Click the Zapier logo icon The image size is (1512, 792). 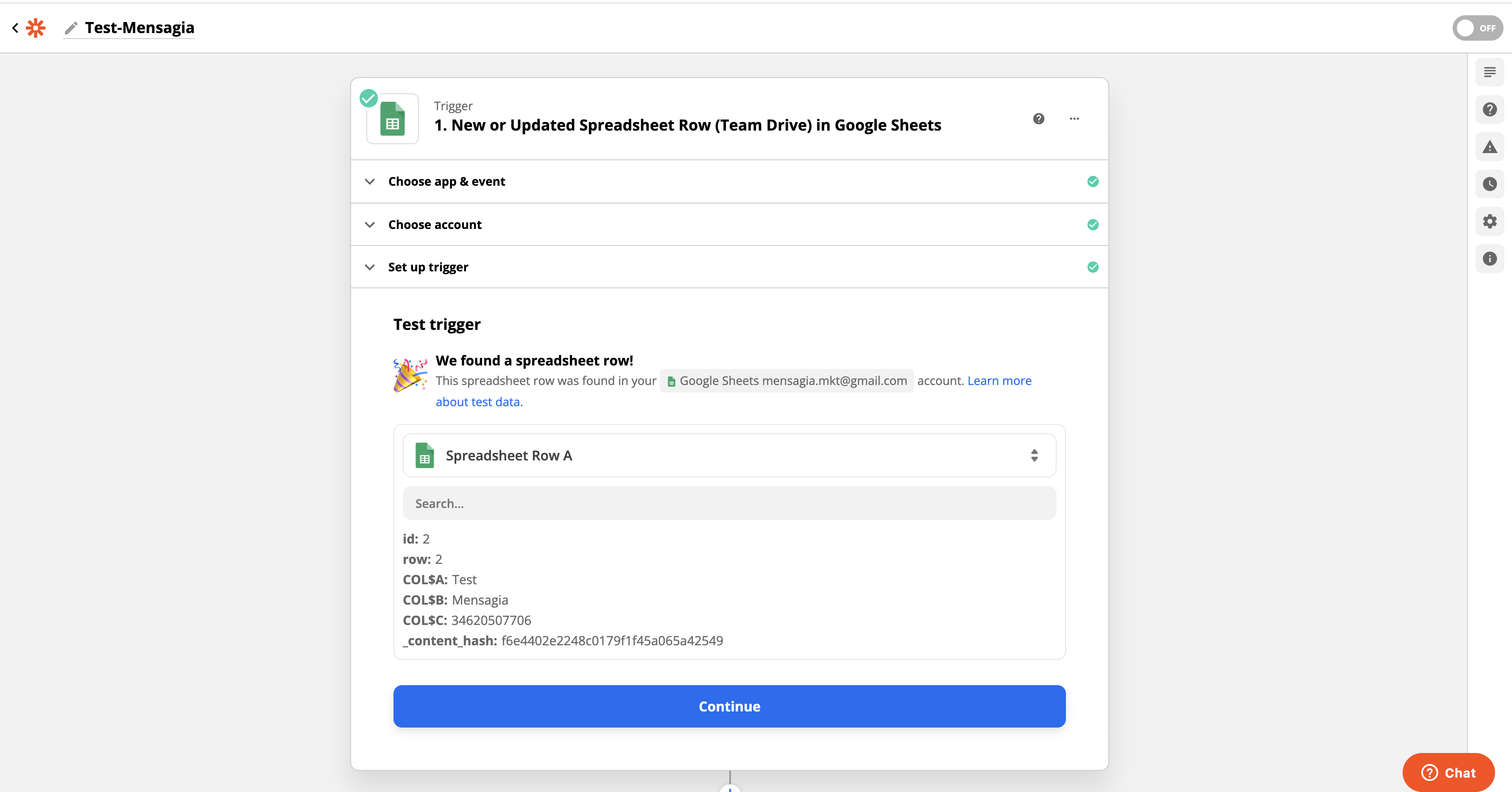point(36,28)
